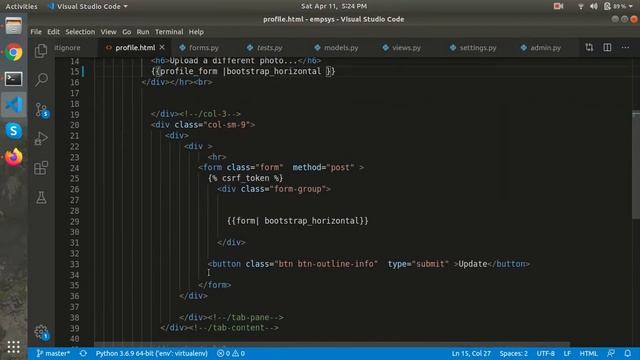
Task: Open the Terminal menu
Action: (x=169, y=32)
